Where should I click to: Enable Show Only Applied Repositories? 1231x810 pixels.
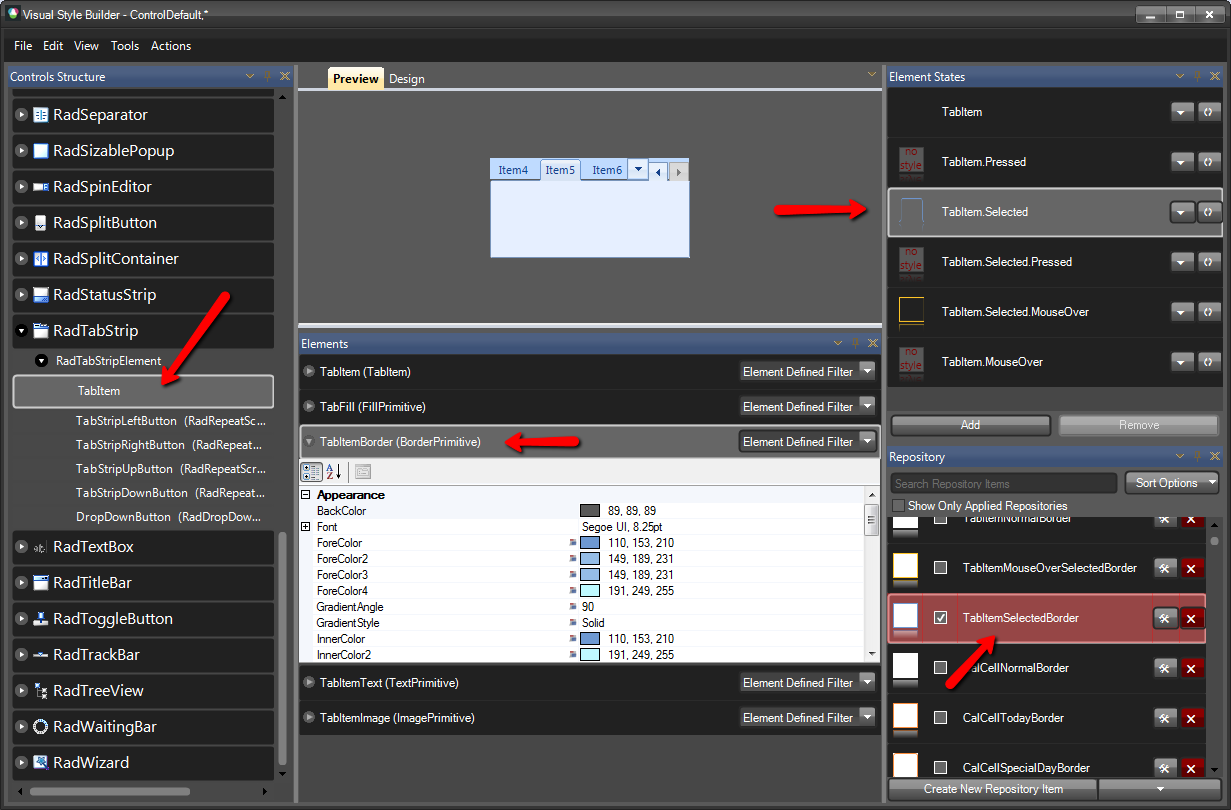898,506
